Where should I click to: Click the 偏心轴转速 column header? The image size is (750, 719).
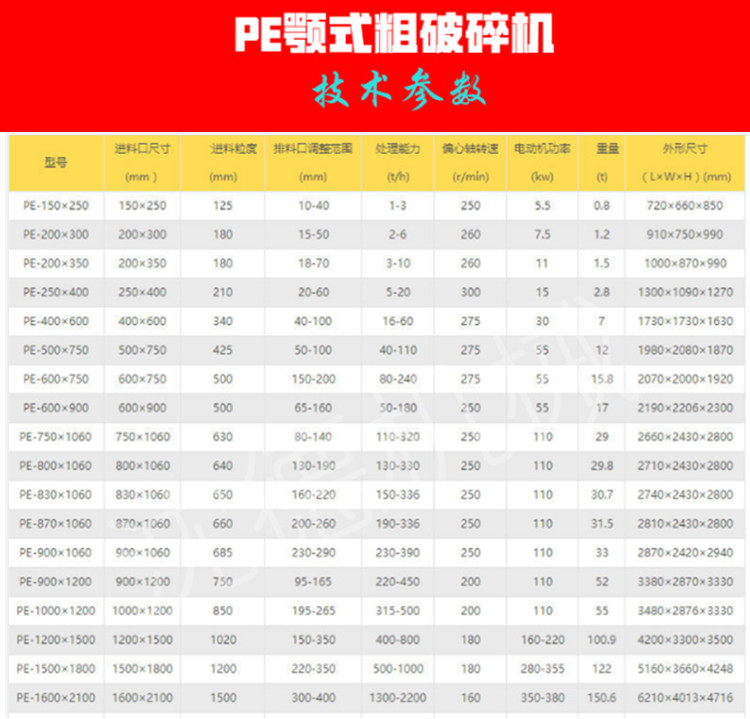(x=470, y=148)
